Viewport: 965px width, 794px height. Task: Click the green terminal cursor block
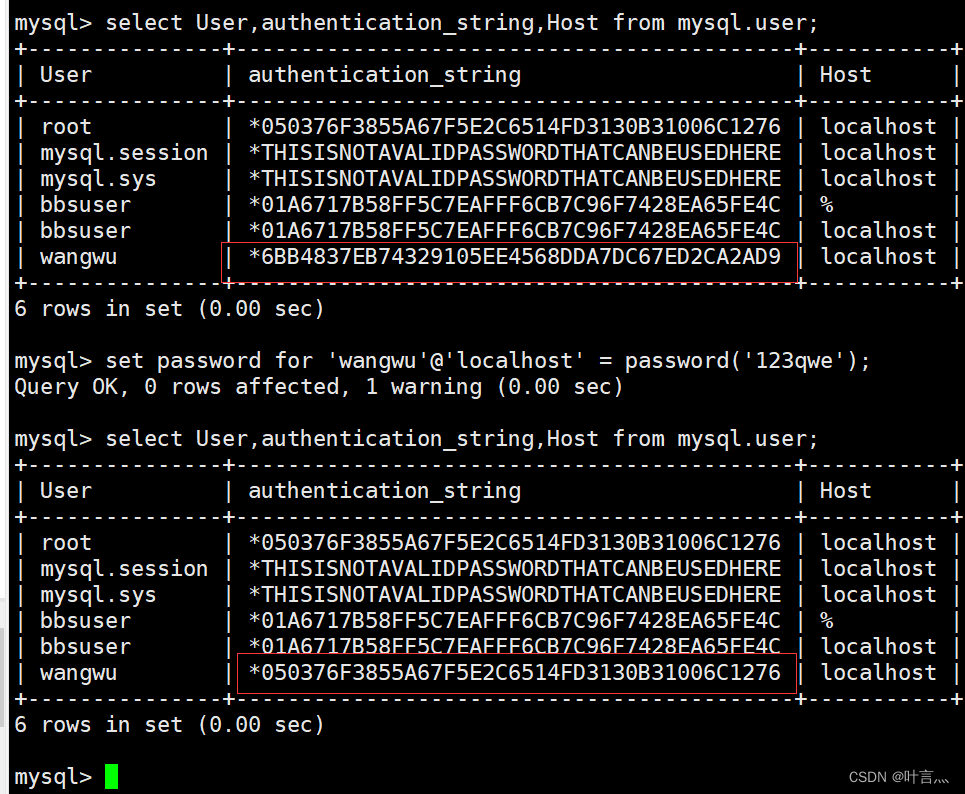[x=111, y=776]
